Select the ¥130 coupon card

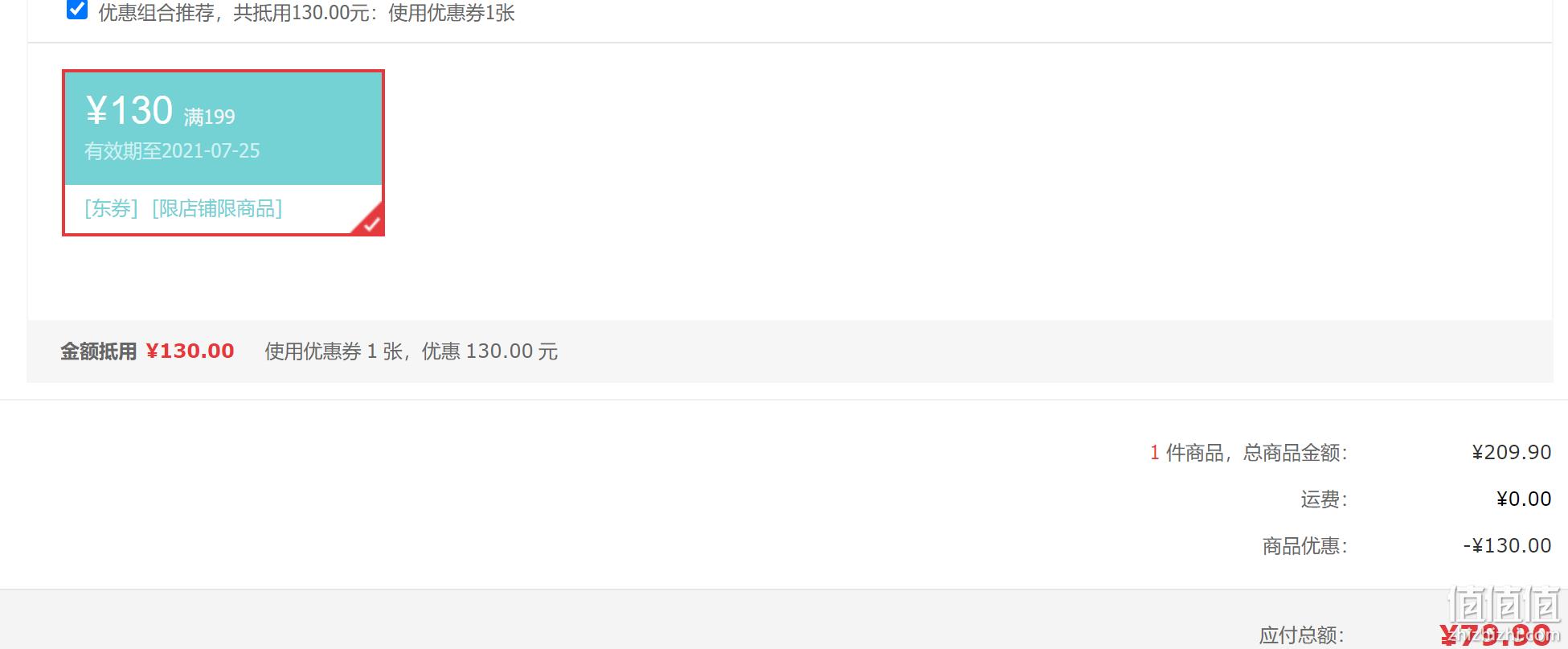click(x=223, y=153)
